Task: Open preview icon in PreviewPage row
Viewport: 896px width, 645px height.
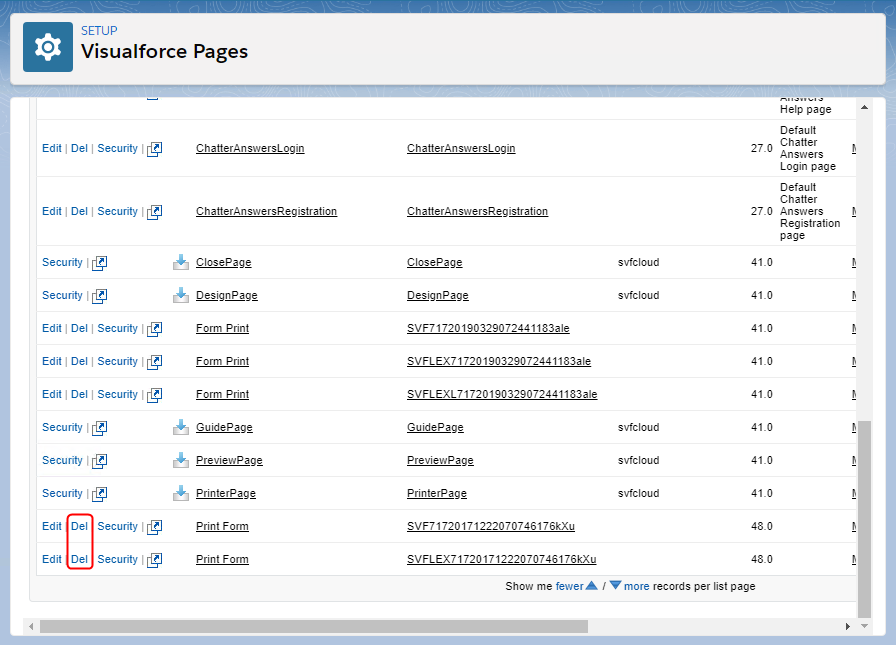Action: point(99,461)
